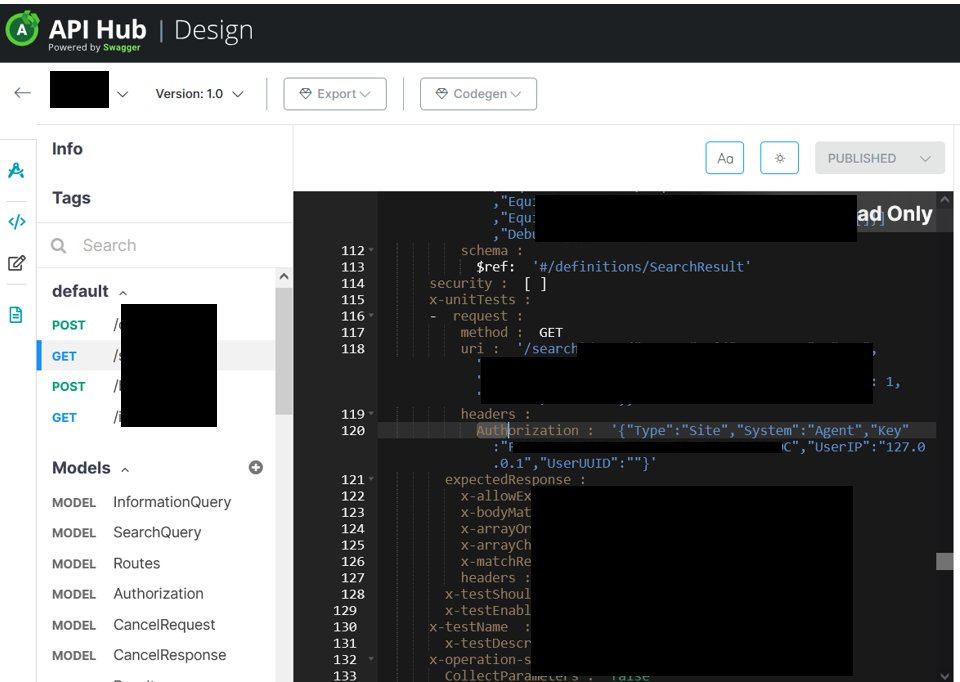Open the Info section
The height and width of the screenshot is (682, 960).
pos(66,149)
